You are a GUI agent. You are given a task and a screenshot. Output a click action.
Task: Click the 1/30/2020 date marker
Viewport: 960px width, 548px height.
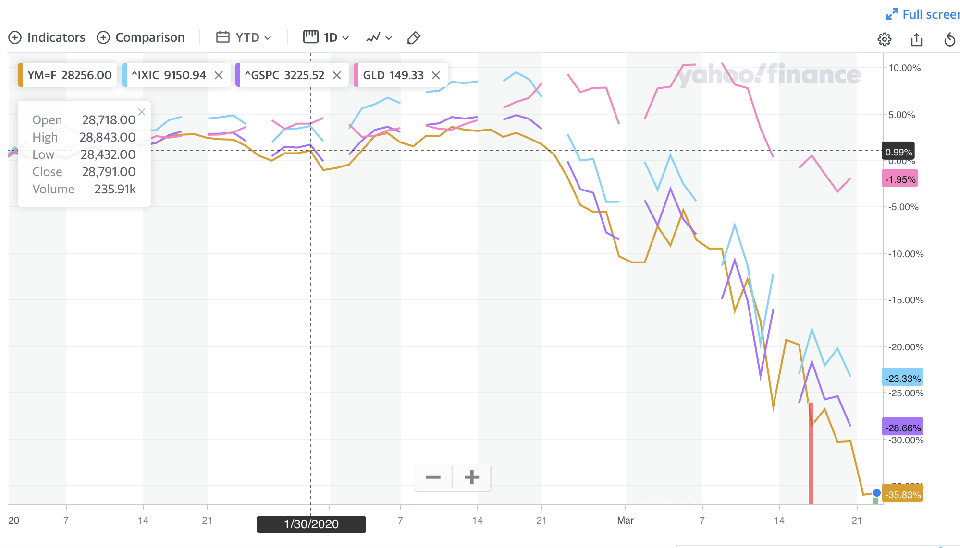310,523
